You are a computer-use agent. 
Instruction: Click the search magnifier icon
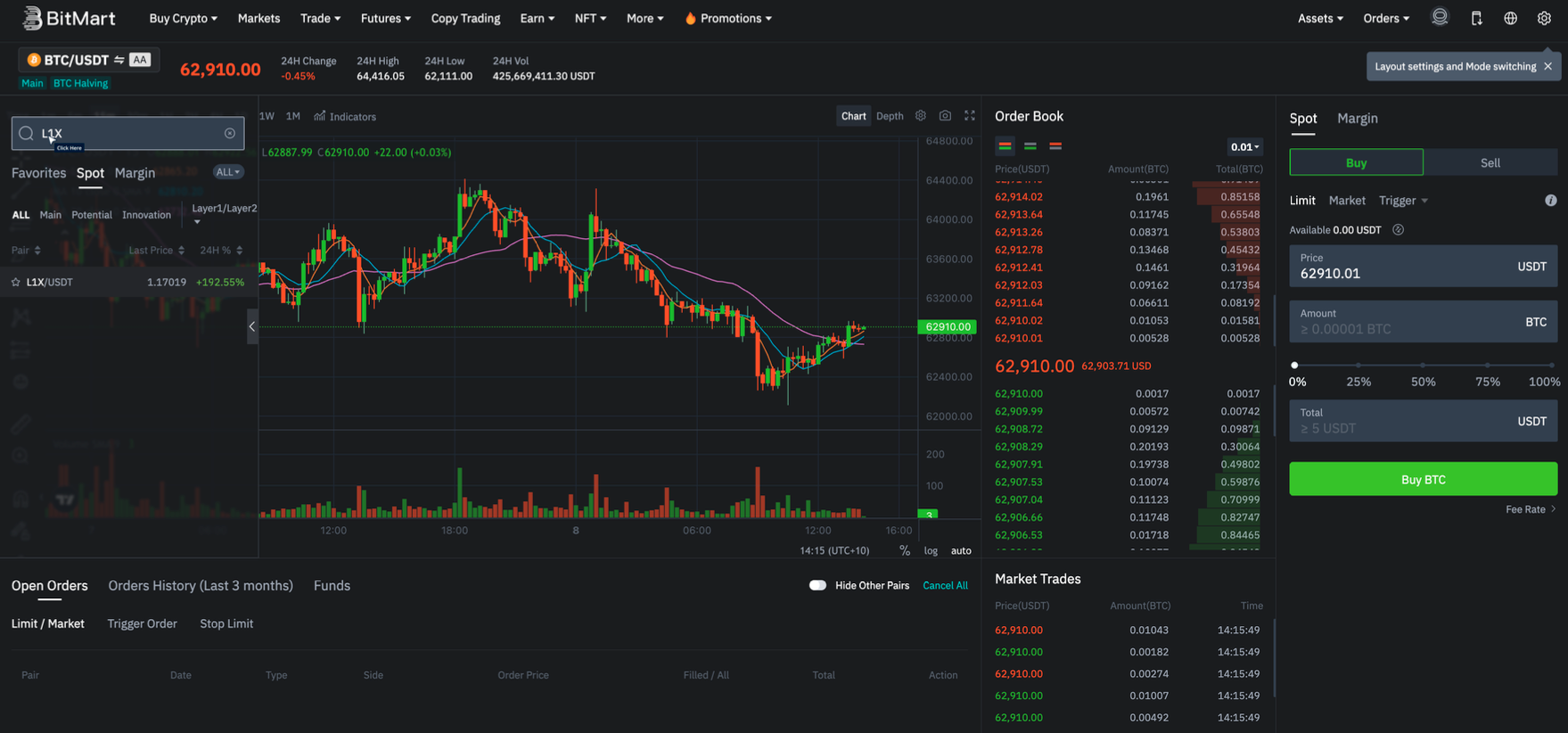26,133
